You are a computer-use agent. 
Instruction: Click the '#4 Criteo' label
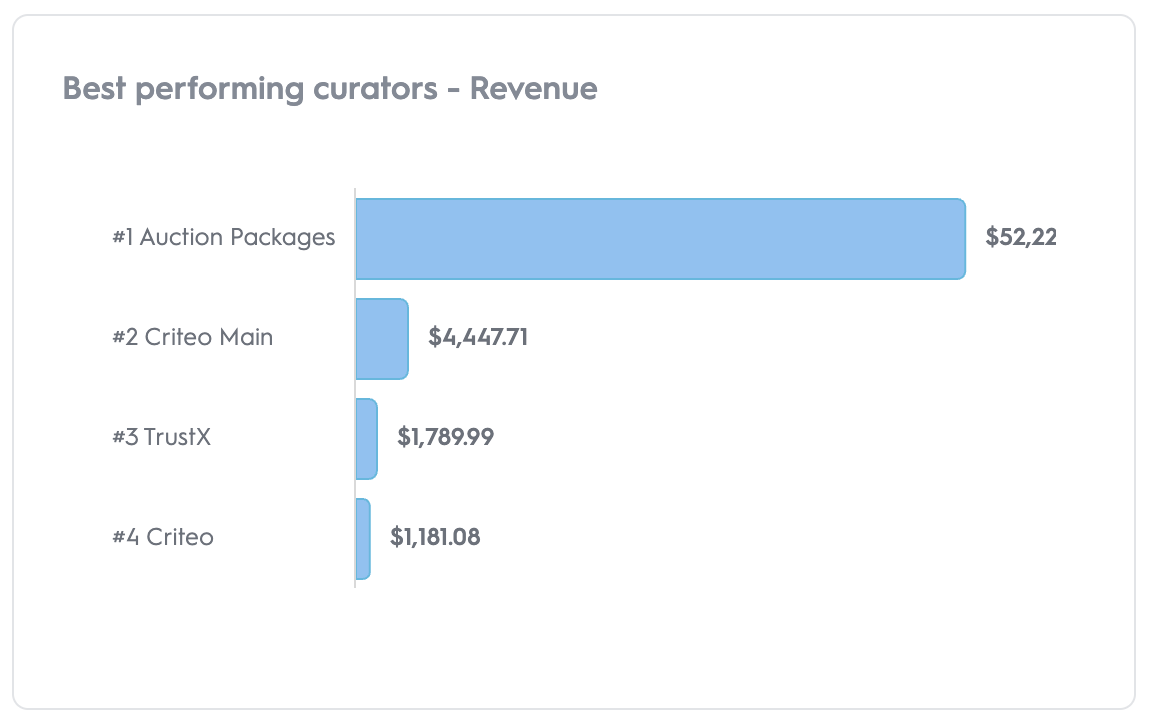[163, 537]
